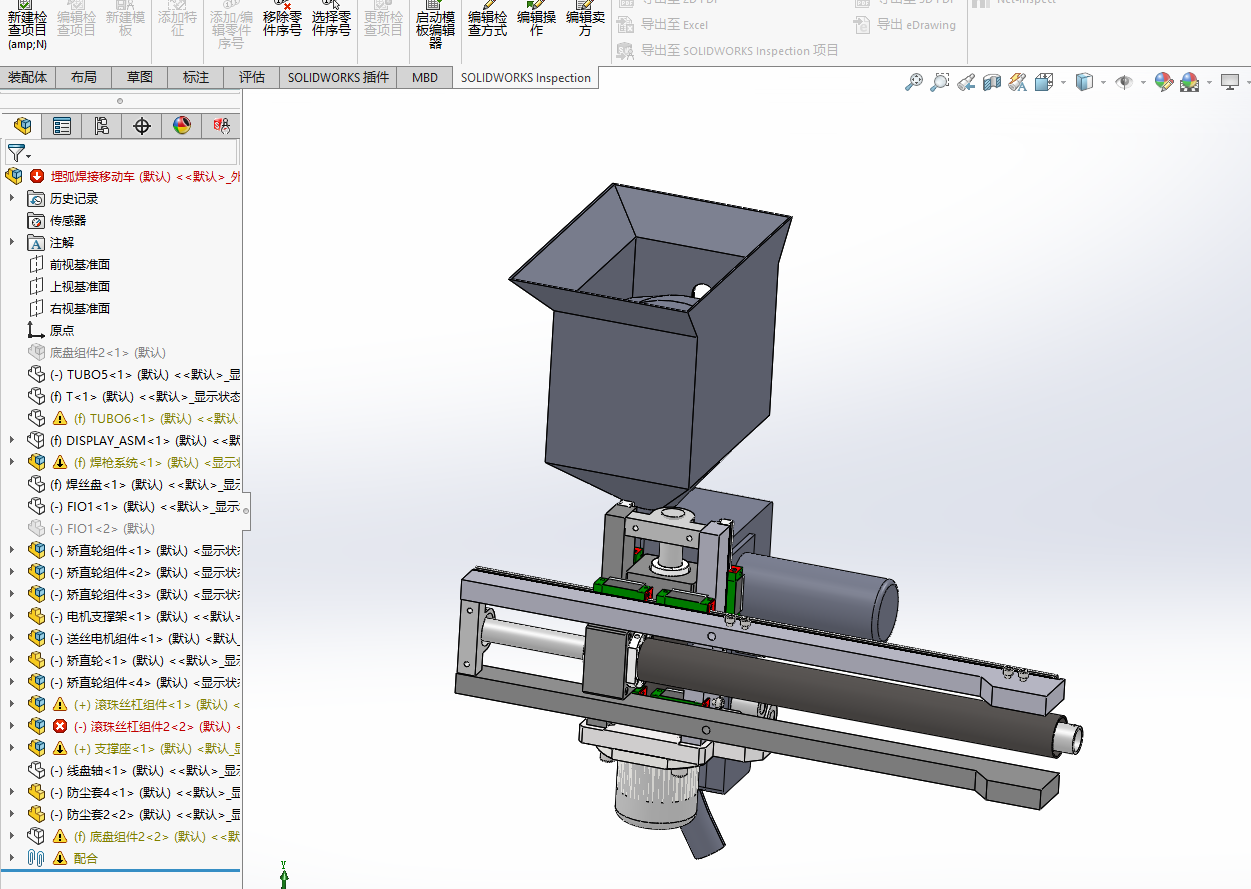
Task: Click 选择零件序号 tool
Action: [x=331, y=20]
